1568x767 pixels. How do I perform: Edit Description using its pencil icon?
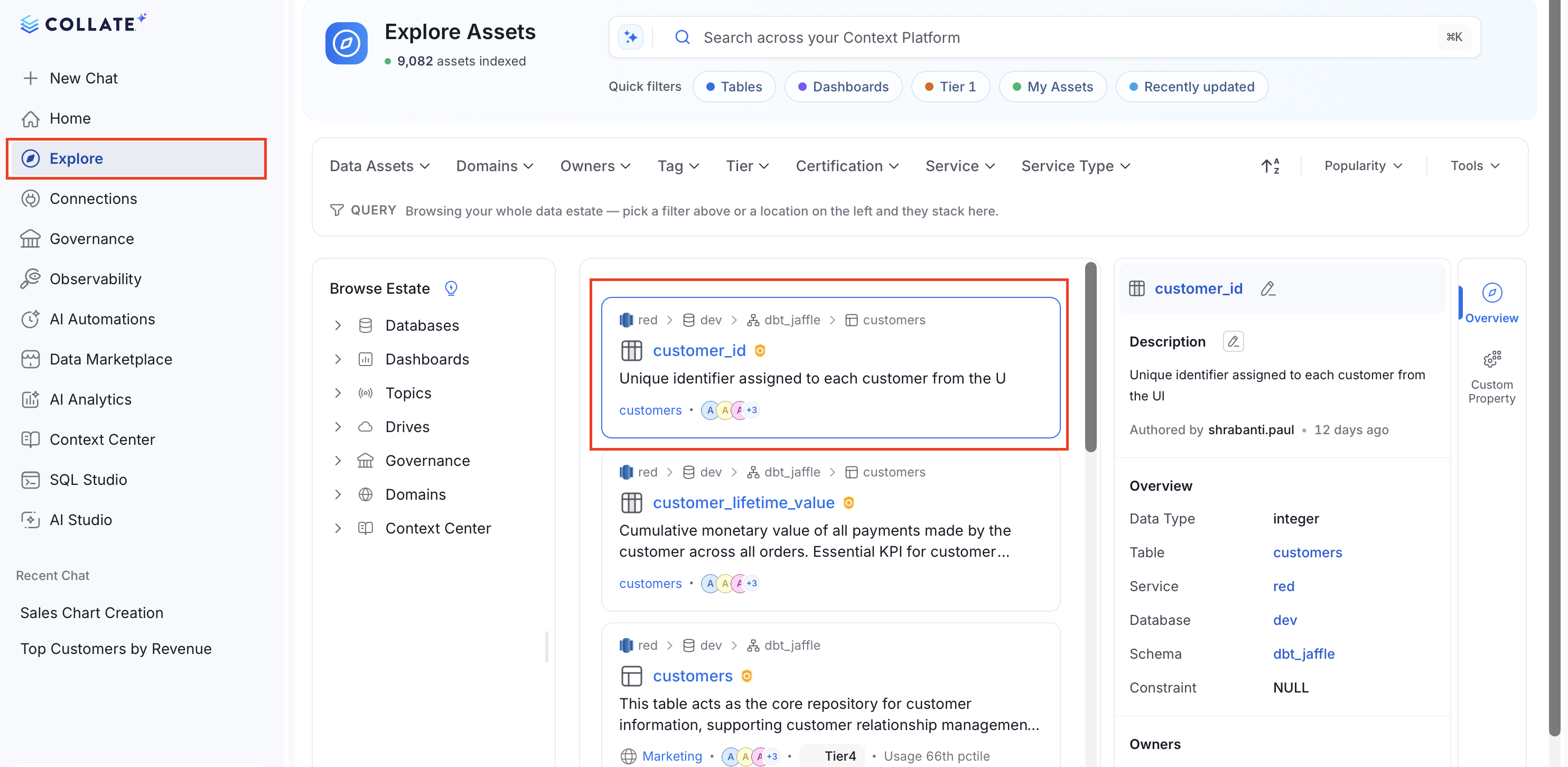(1233, 341)
